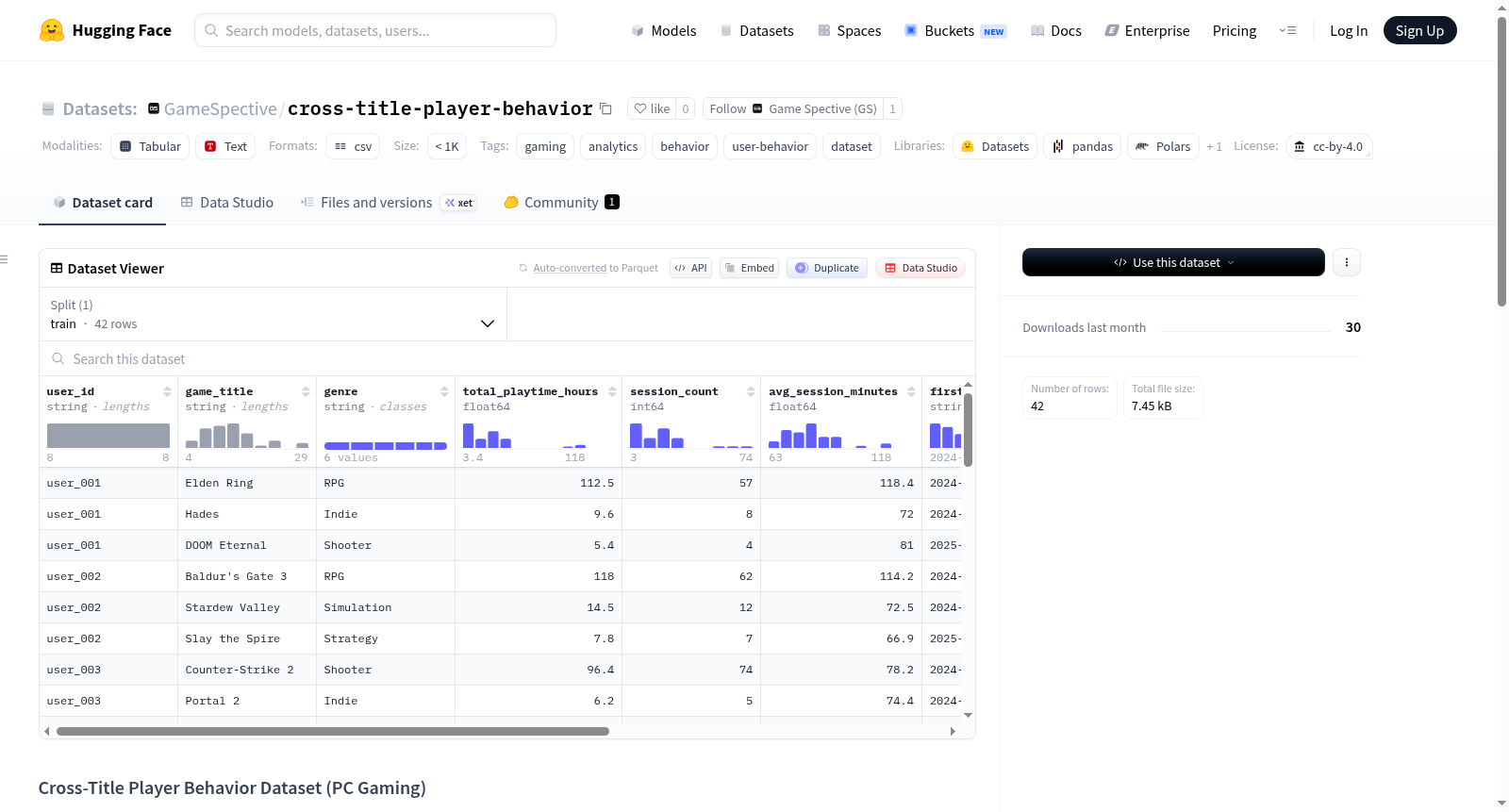Screen dimensions: 1509x812
Task: Like this dataset
Action: 652,108
